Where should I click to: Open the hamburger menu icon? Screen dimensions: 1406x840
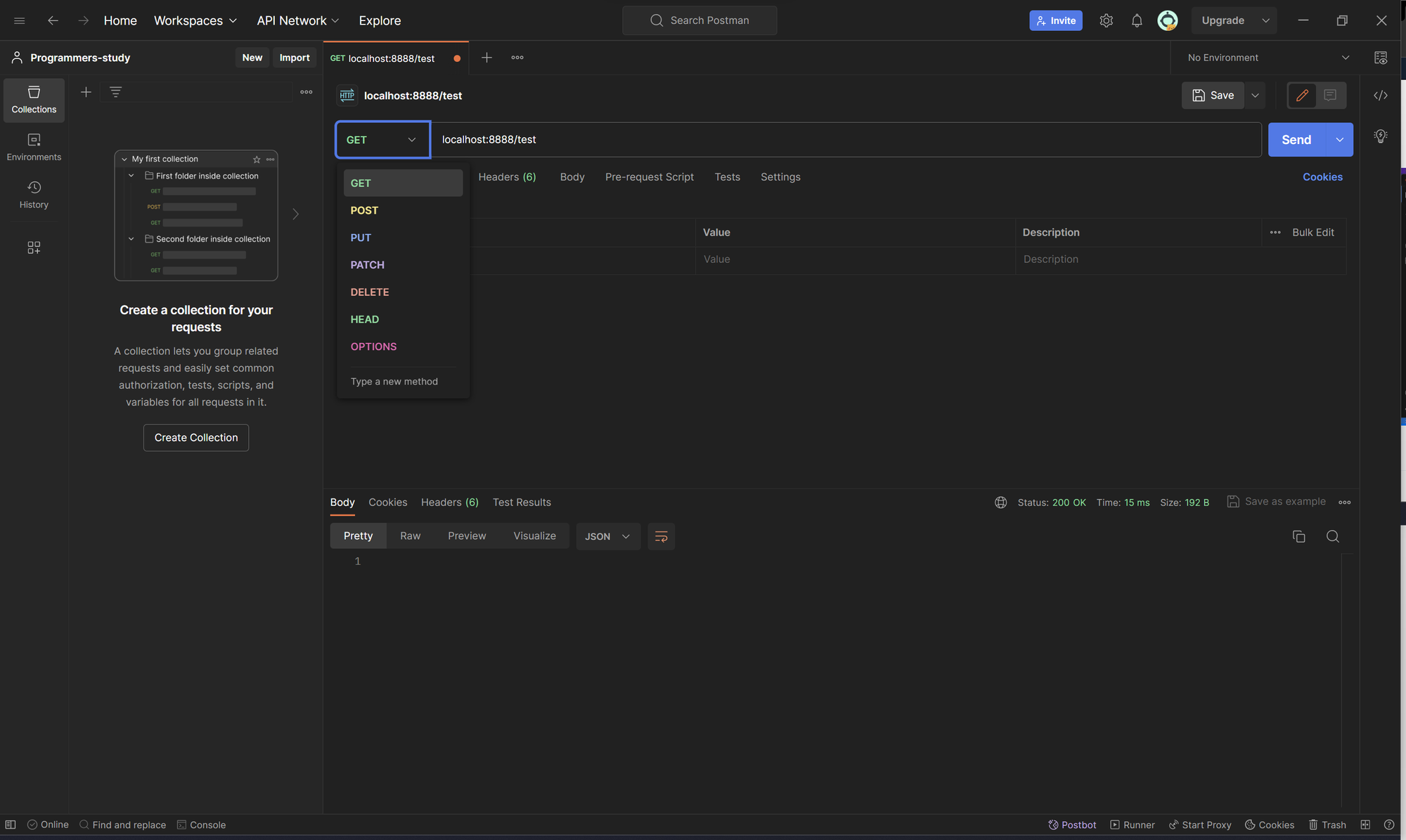point(20,20)
